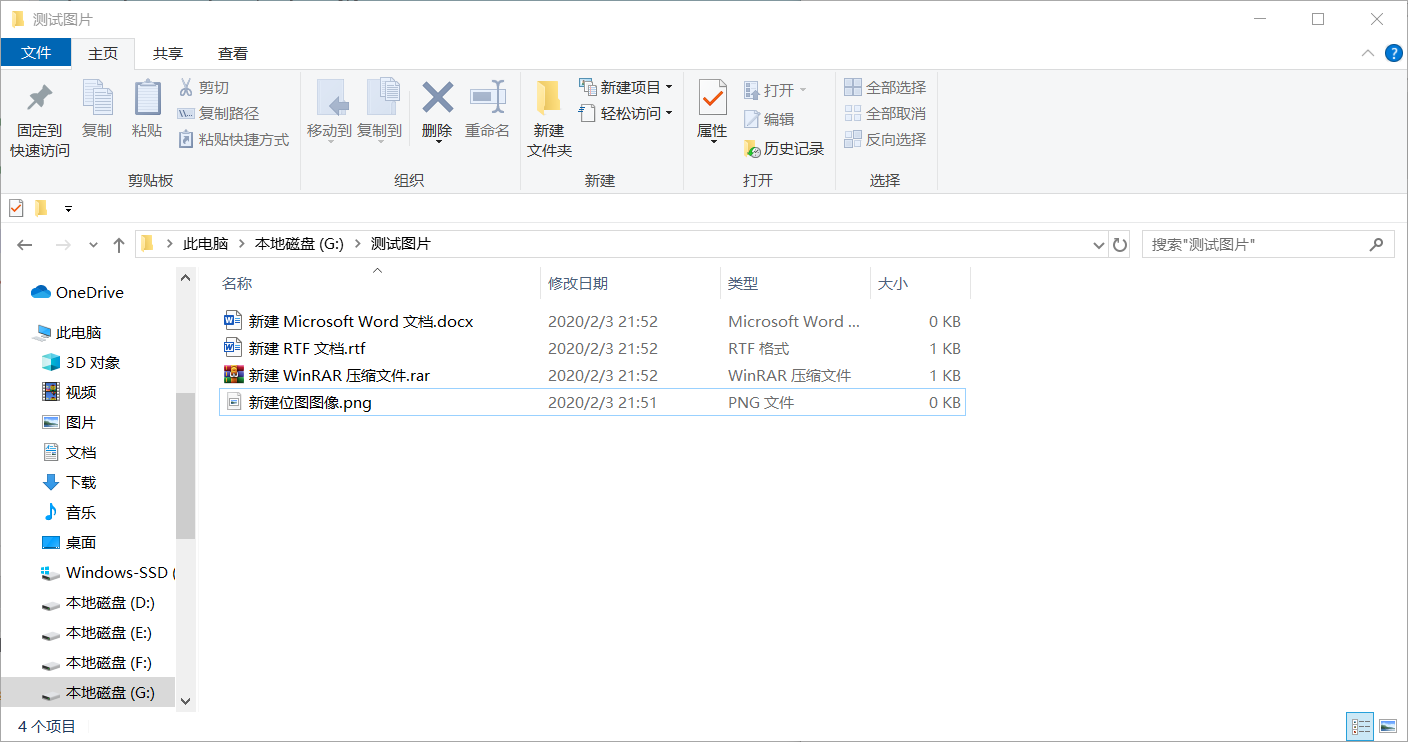This screenshot has width=1408, height=742.
Task: Click 复制路径 in the clipboard group
Action: pyautogui.click(x=218, y=114)
